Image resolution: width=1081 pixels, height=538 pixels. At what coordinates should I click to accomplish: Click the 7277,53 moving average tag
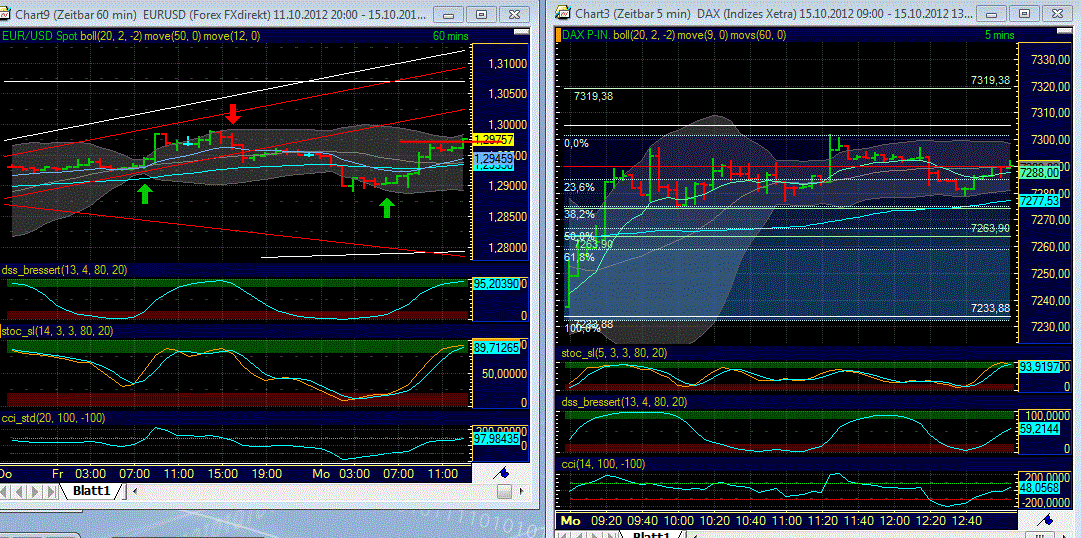[1040, 201]
